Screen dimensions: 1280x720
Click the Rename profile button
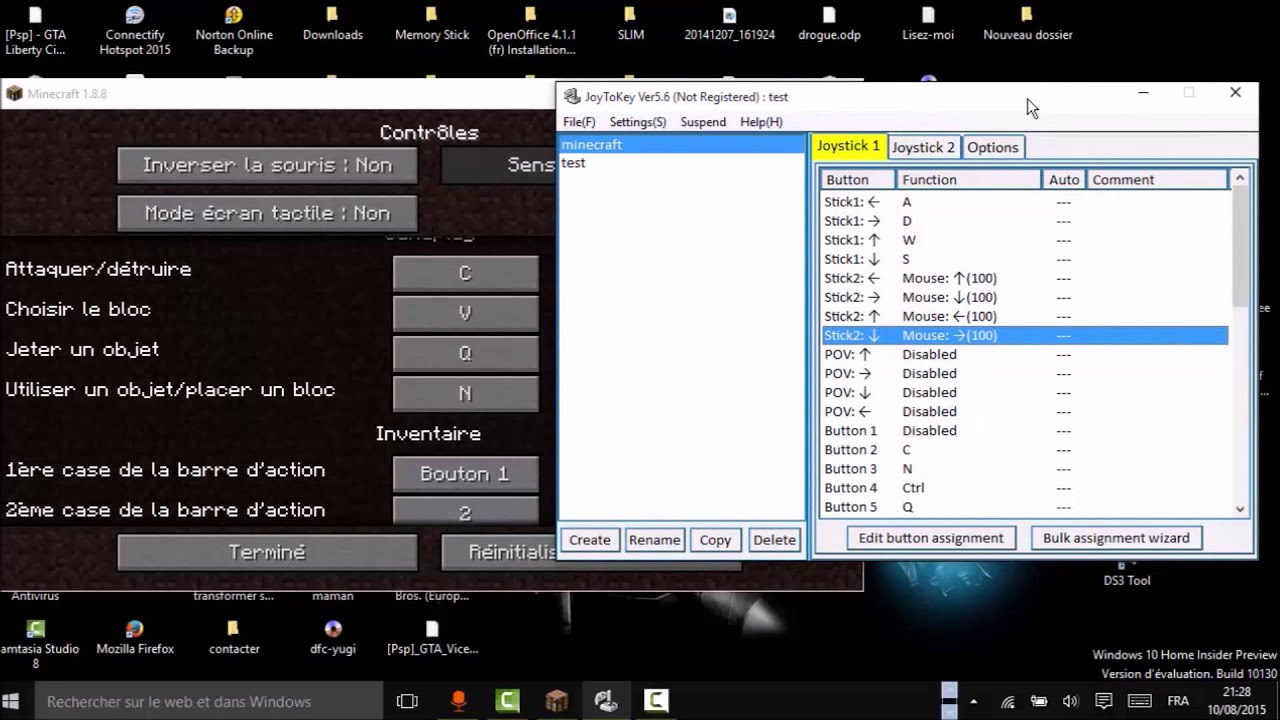(654, 540)
